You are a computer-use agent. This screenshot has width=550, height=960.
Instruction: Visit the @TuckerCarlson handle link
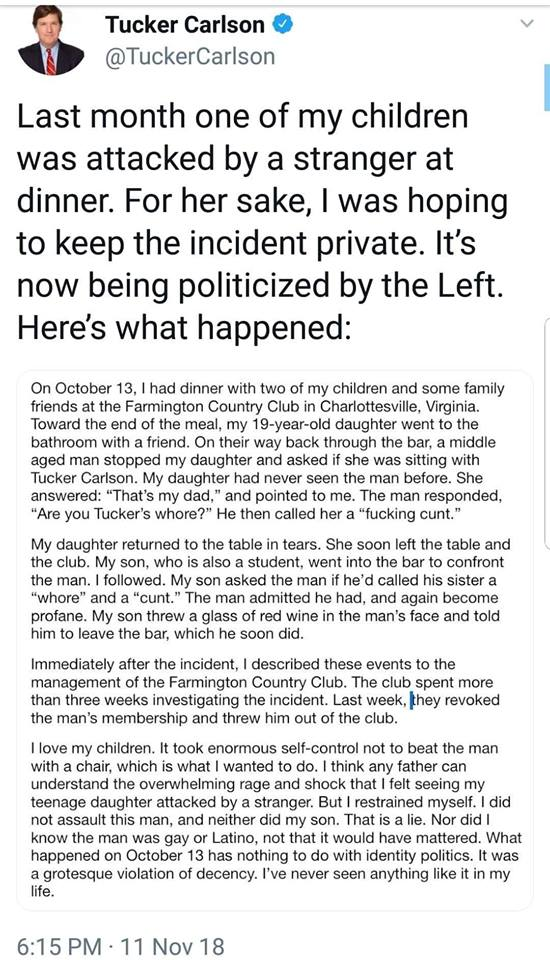click(x=190, y=57)
